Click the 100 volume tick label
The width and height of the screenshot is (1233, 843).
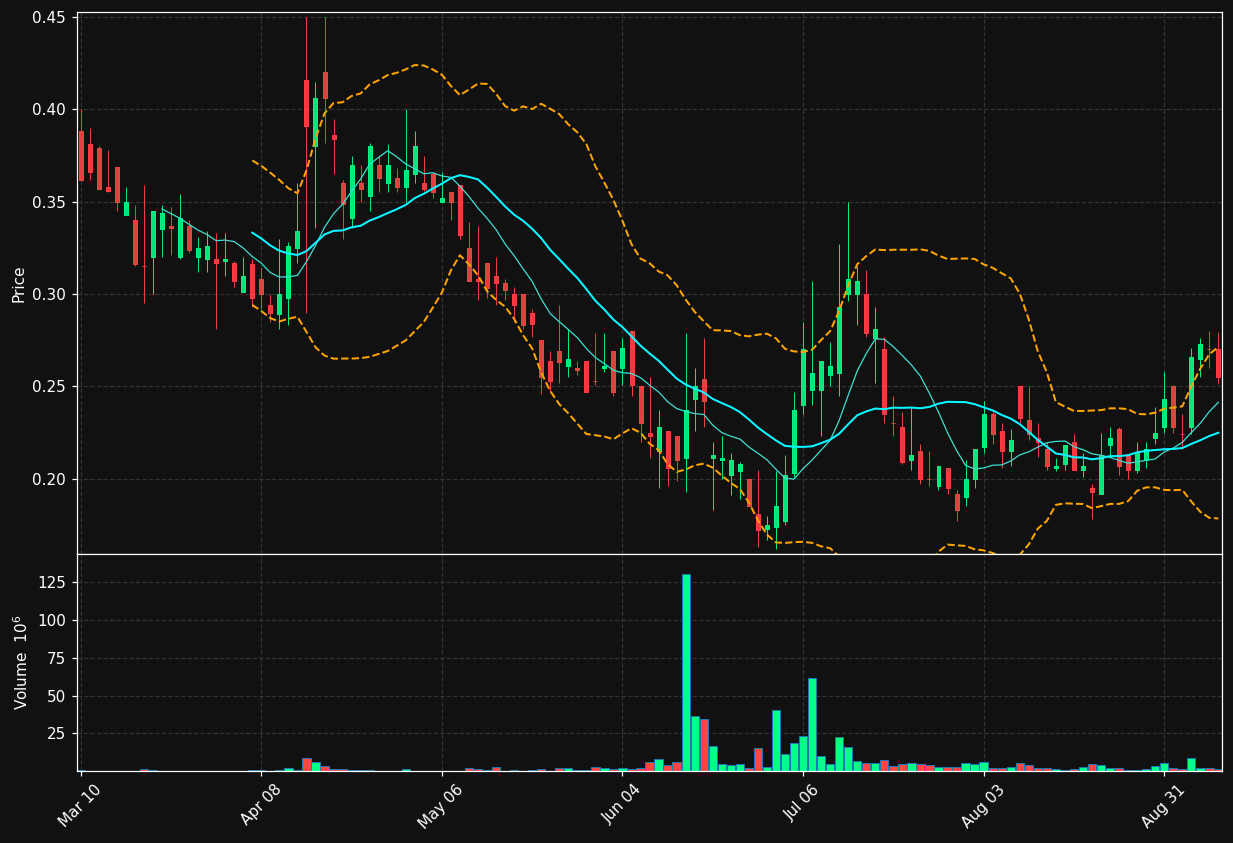(x=54, y=621)
